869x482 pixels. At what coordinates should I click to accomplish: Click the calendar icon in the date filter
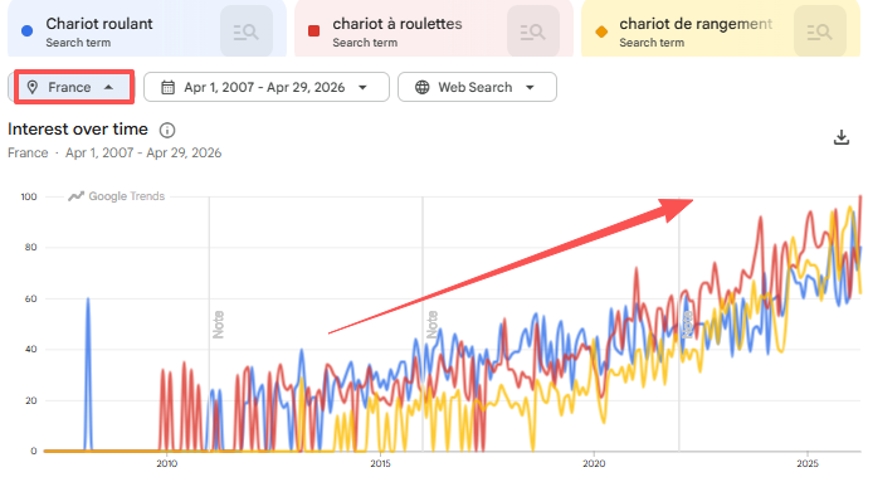coord(168,87)
